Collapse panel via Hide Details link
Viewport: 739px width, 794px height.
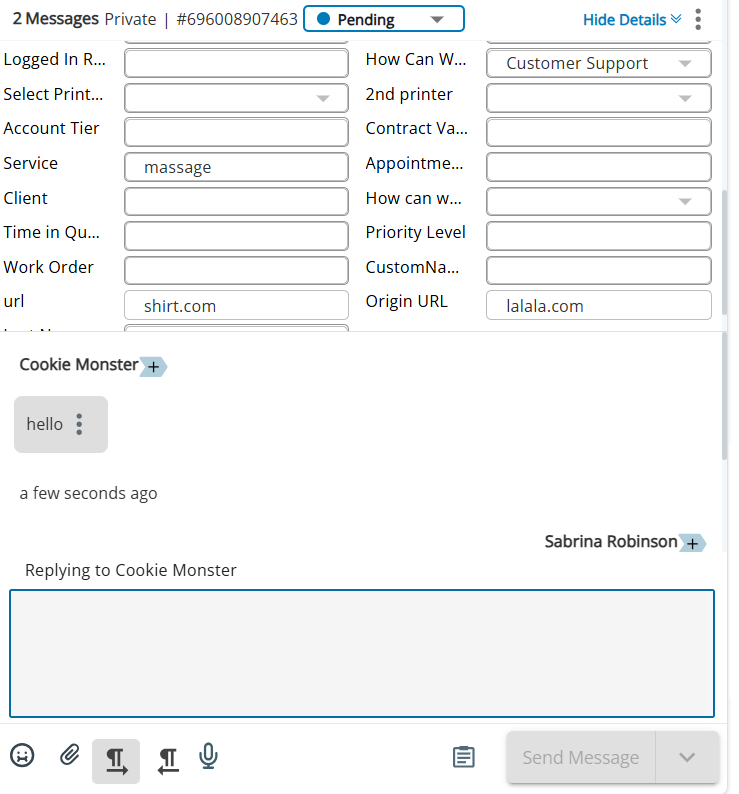pos(632,20)
